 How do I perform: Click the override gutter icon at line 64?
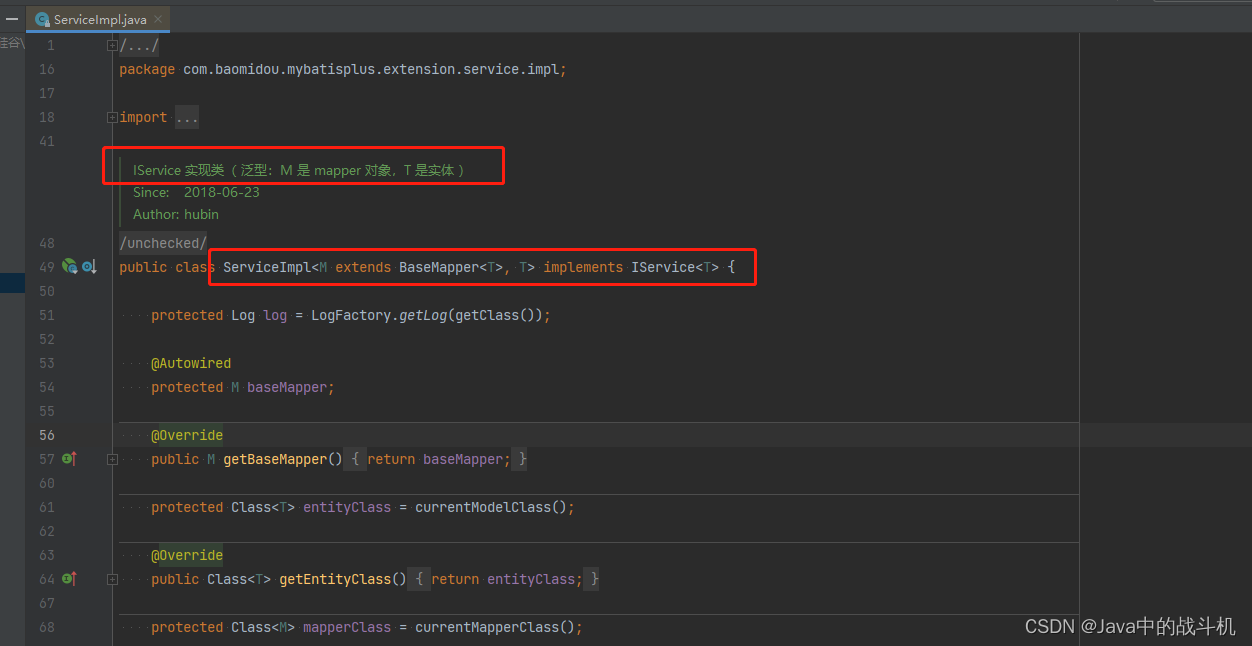(x=69, y=579)
